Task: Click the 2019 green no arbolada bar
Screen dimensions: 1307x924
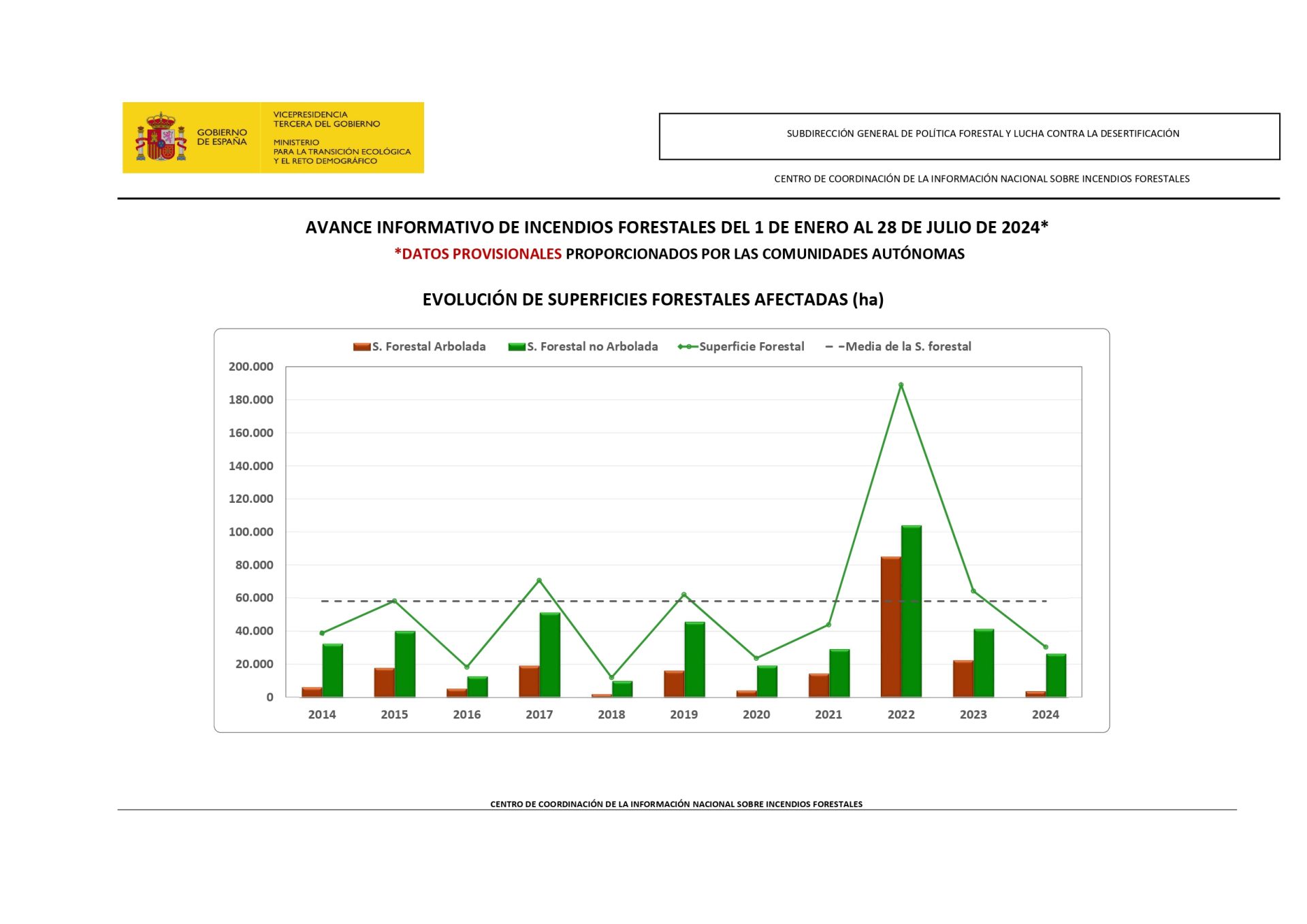Action: (x=694, y=659)
